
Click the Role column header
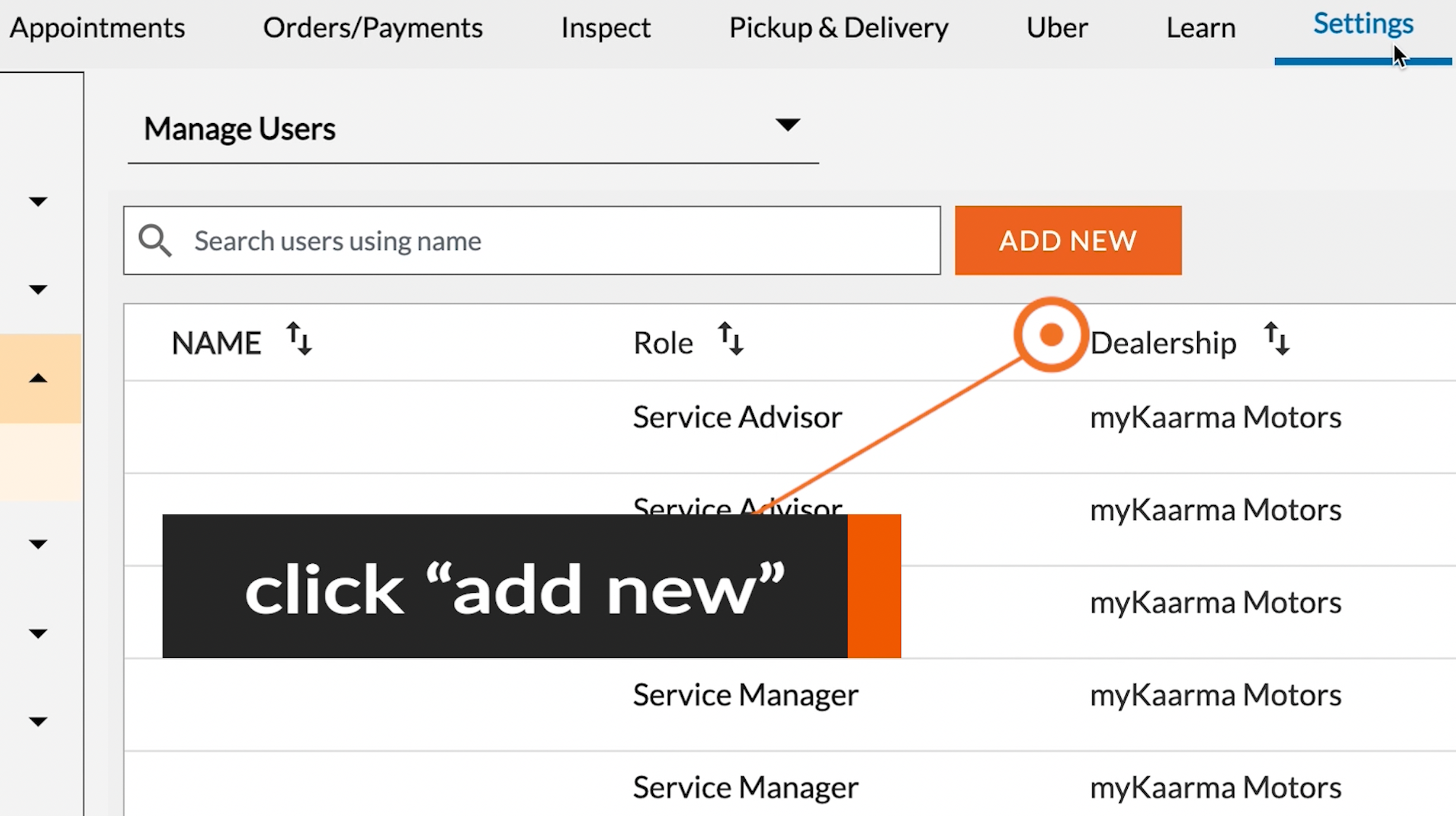coord(663,343)
